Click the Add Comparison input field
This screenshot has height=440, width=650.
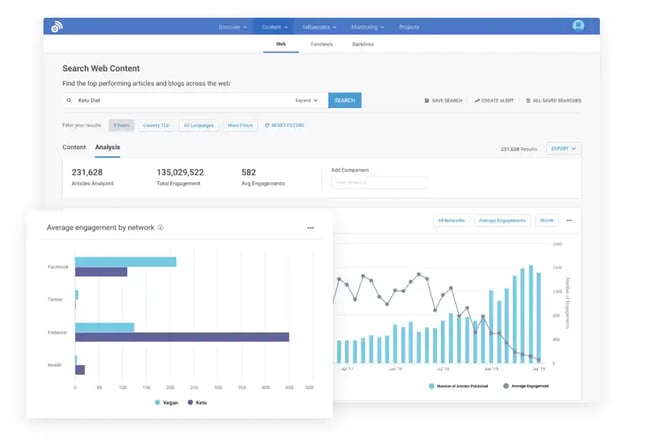coord(379,183)
